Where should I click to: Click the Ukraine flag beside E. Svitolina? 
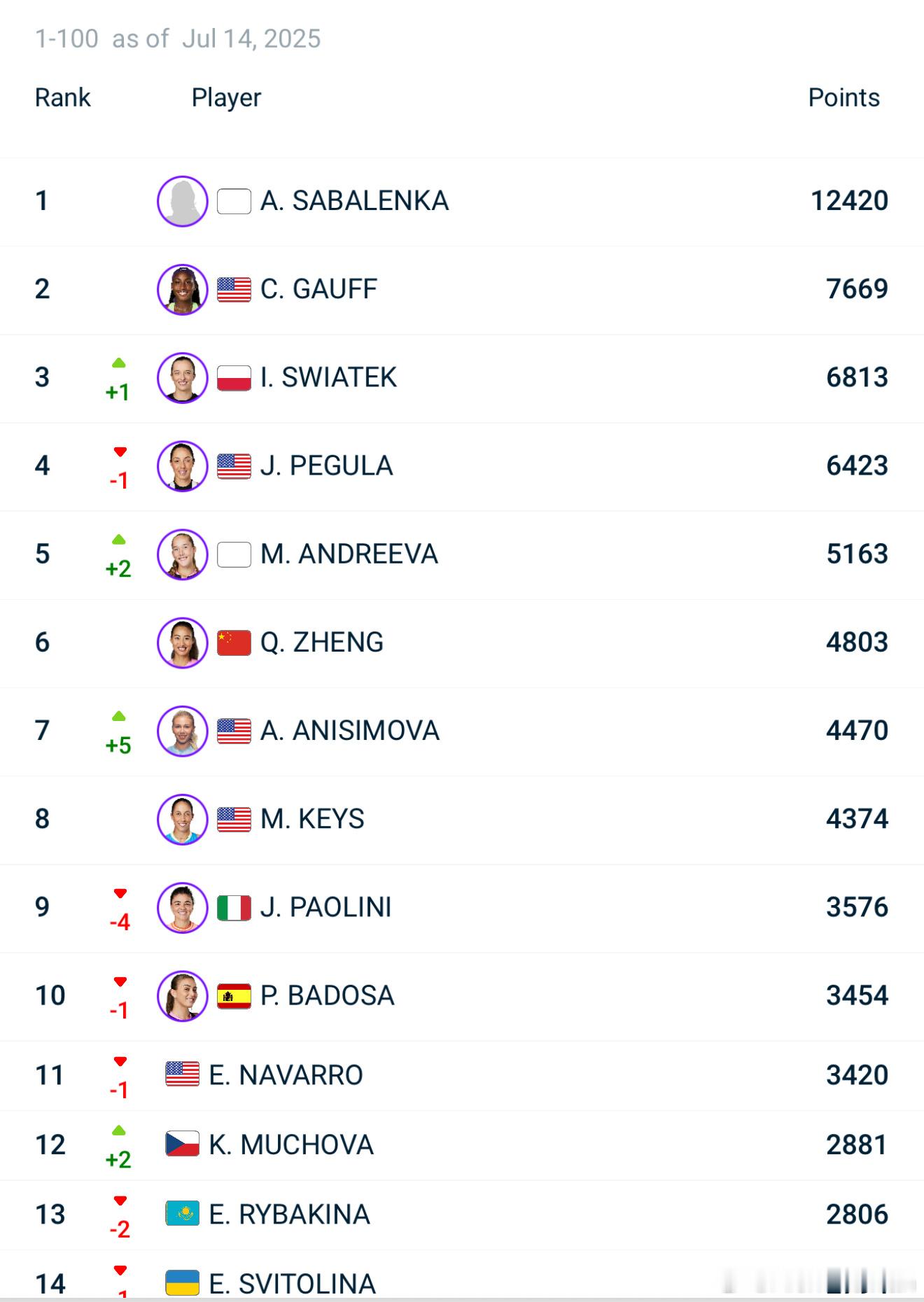[182, 1282]
